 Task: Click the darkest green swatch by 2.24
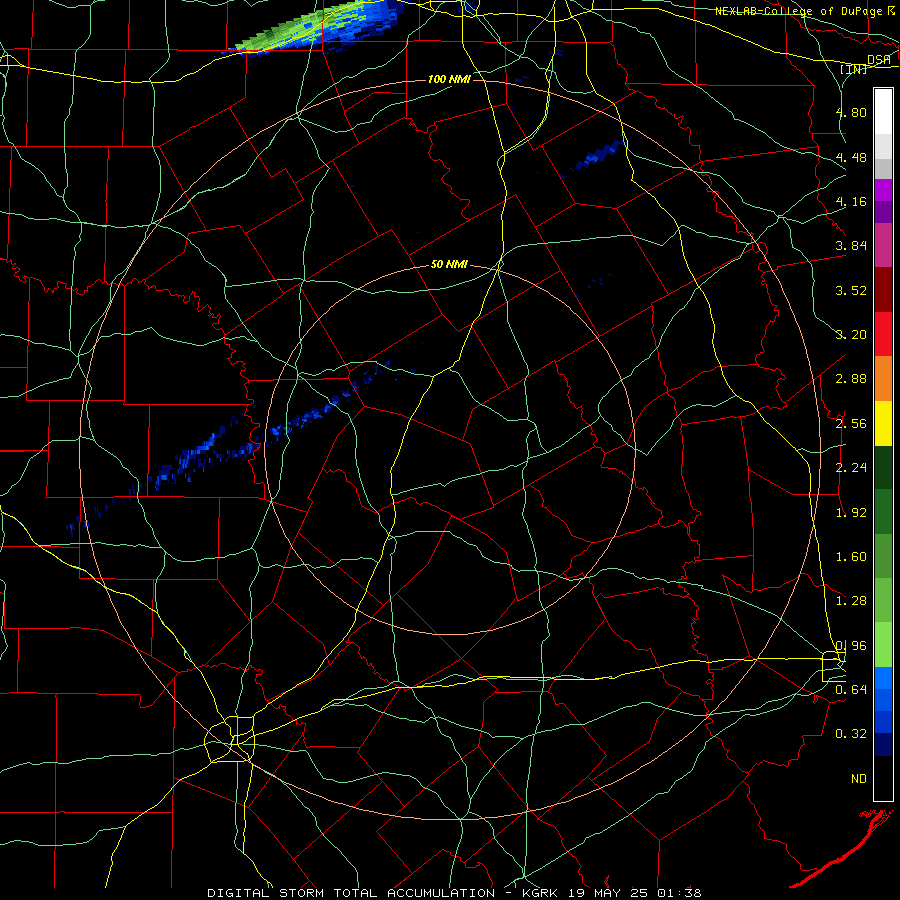click(x=883, y=467)
